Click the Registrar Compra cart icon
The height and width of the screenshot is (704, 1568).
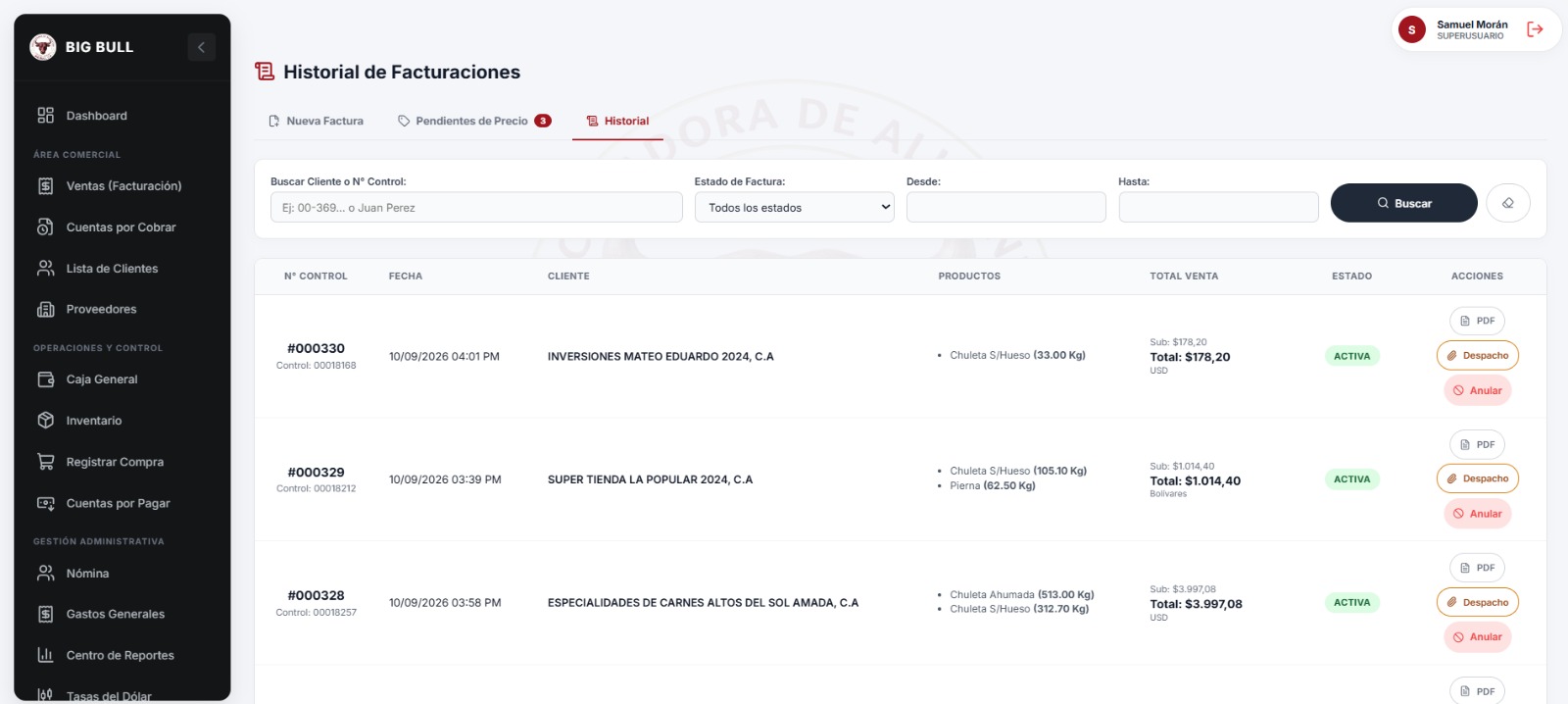(45, 462)
